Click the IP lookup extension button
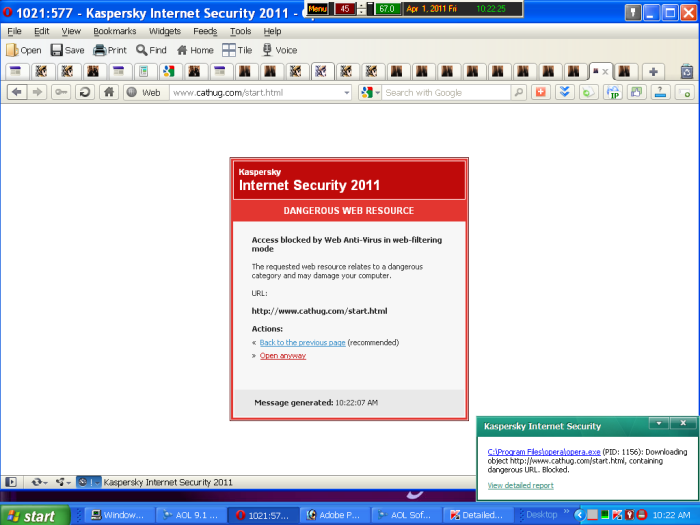This screenshot has width=700, height=525. click(613, 92)
